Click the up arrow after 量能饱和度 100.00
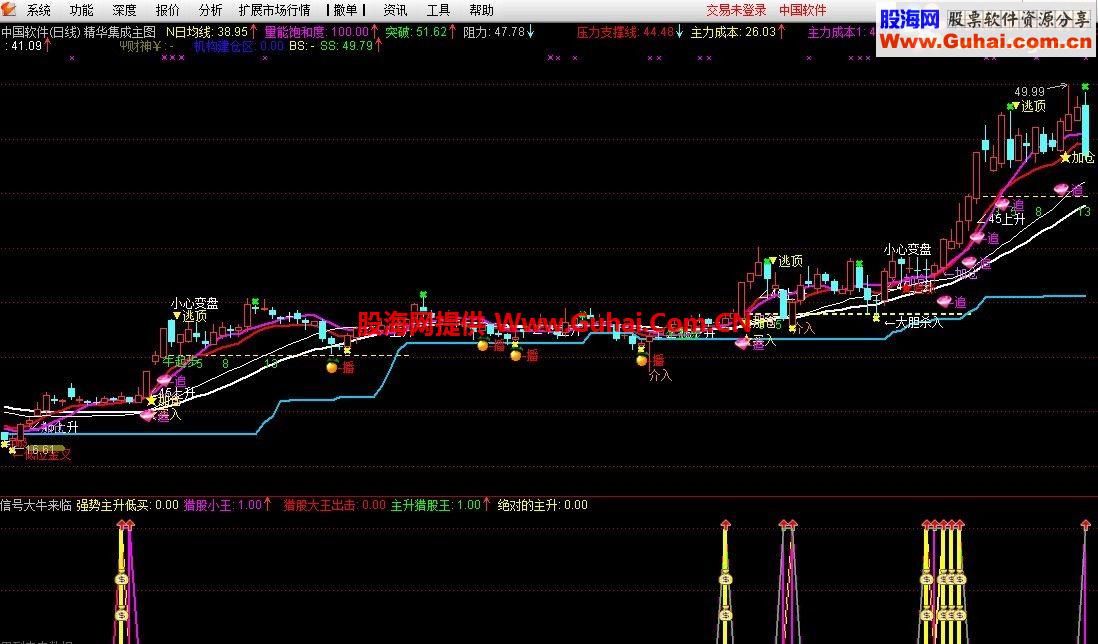The image size is (1098, 644). [x=375, y=32]
